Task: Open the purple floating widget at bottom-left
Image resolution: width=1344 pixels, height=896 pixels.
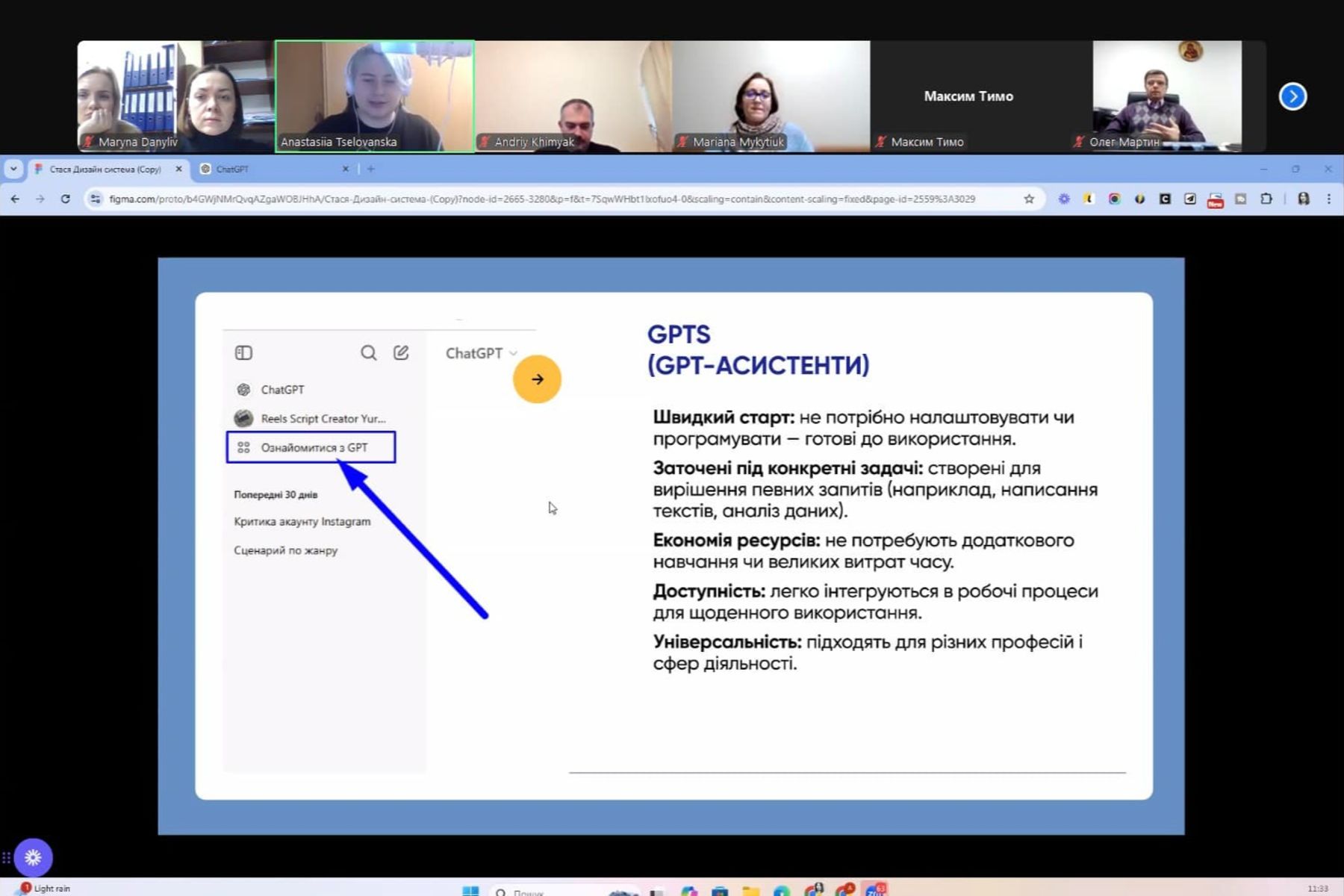Action: 33,857
